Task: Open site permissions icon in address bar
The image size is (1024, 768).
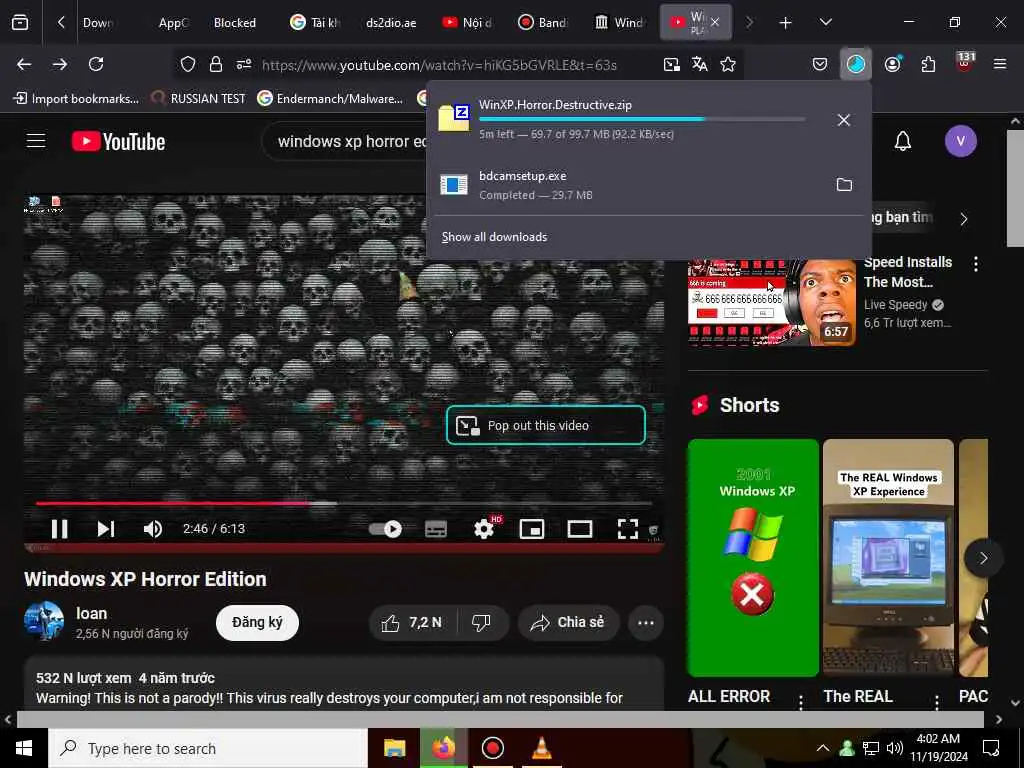Action: pos(244,64)
